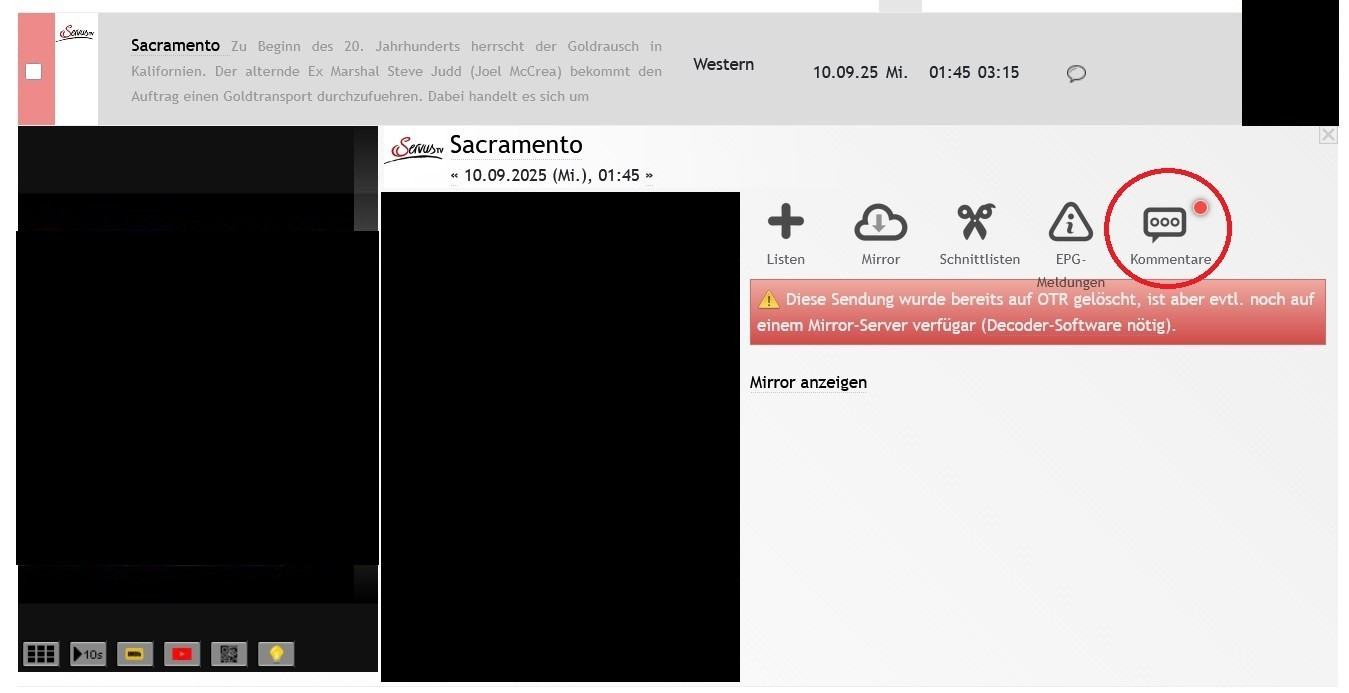Open the Kommentare speech bubble icon

(x=1165, y=224)
